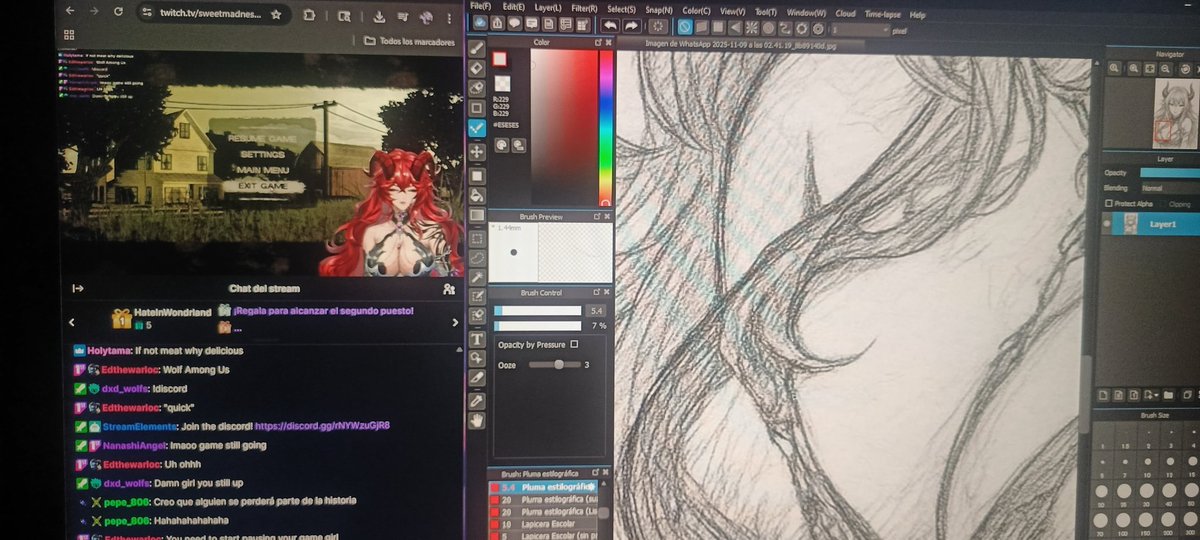Select the Eraser tool below the Brush
Image resolution: width=1200 pixels, height=540 pixels.
tap(477, 68)
